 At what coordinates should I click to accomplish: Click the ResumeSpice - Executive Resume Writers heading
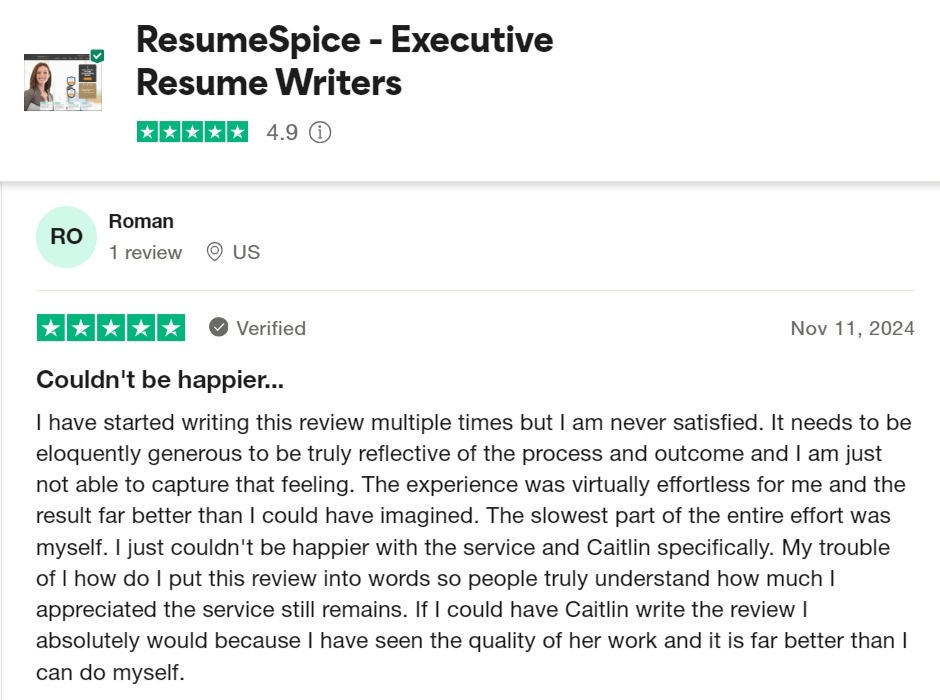344,61
